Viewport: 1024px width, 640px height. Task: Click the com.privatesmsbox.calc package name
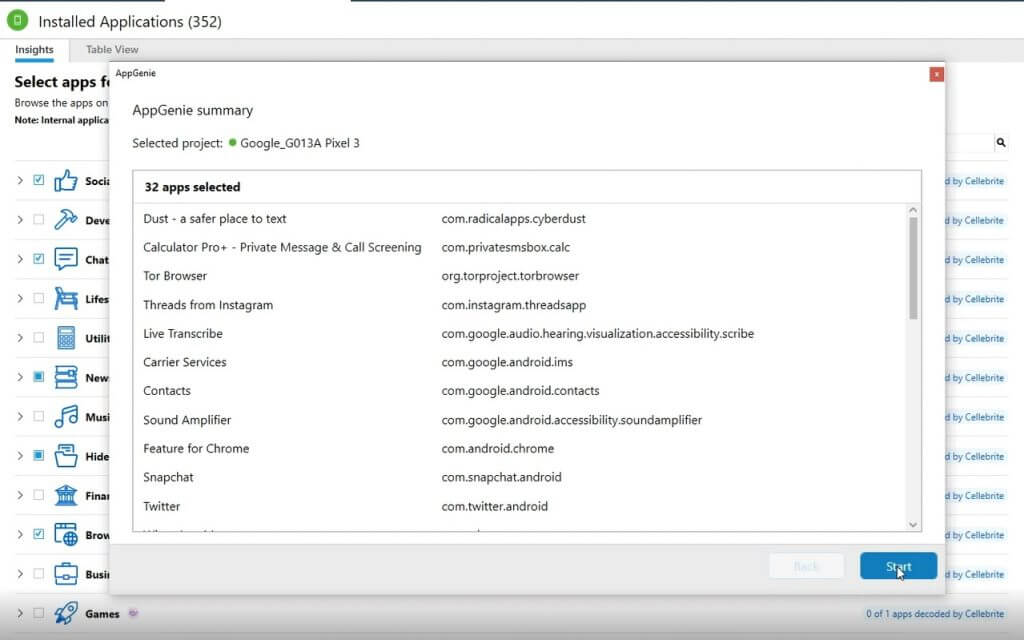click(505, 248)
